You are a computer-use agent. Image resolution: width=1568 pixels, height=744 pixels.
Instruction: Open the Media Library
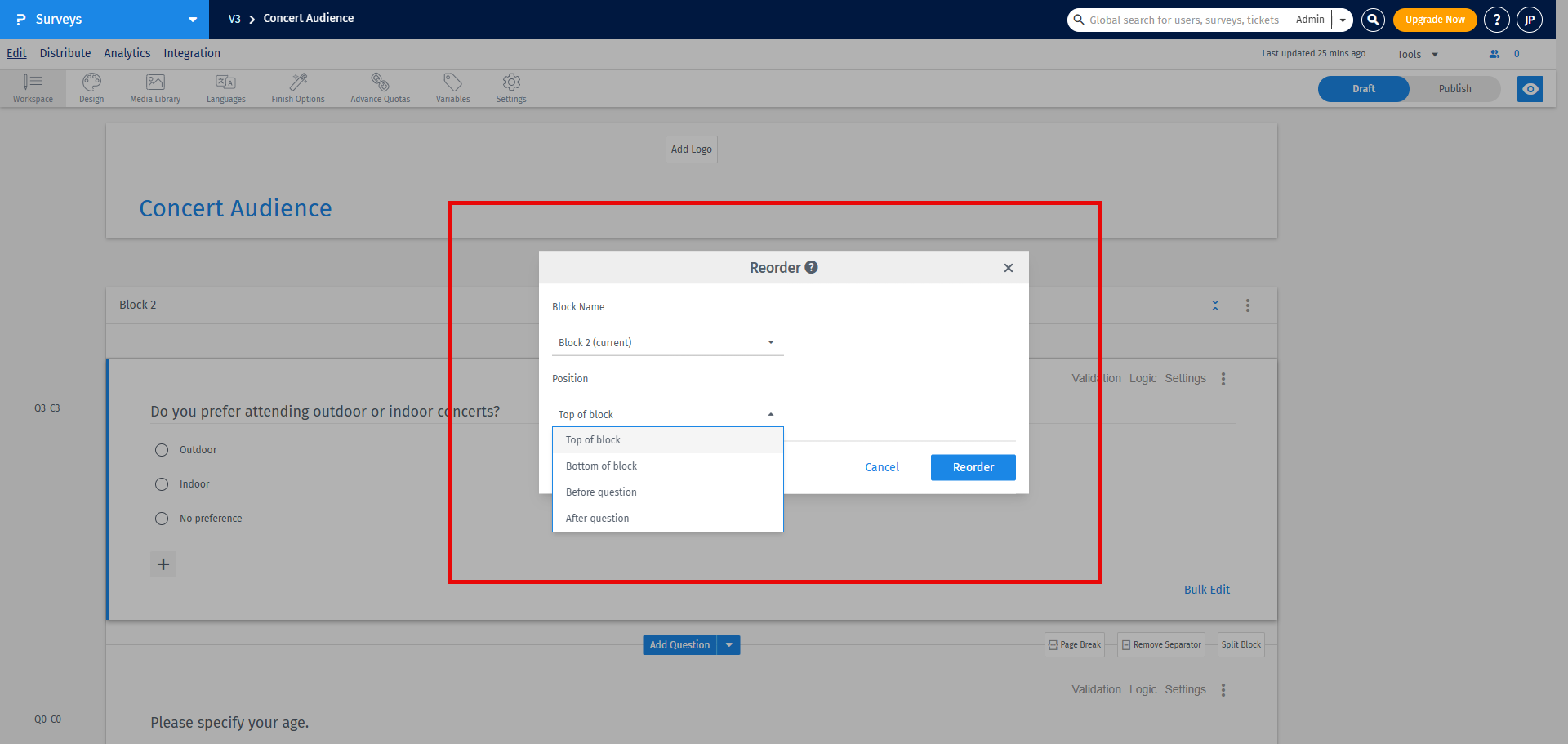coord(154,87)
